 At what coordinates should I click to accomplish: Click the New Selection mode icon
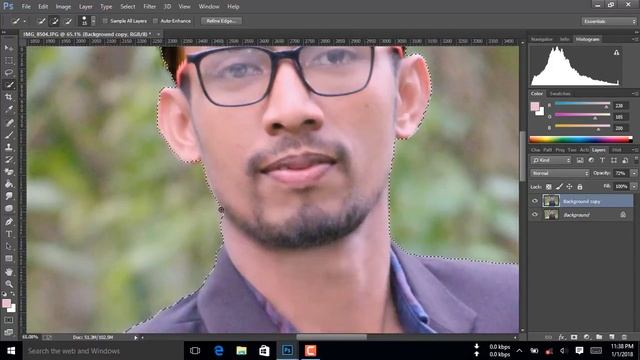(41, 21)
